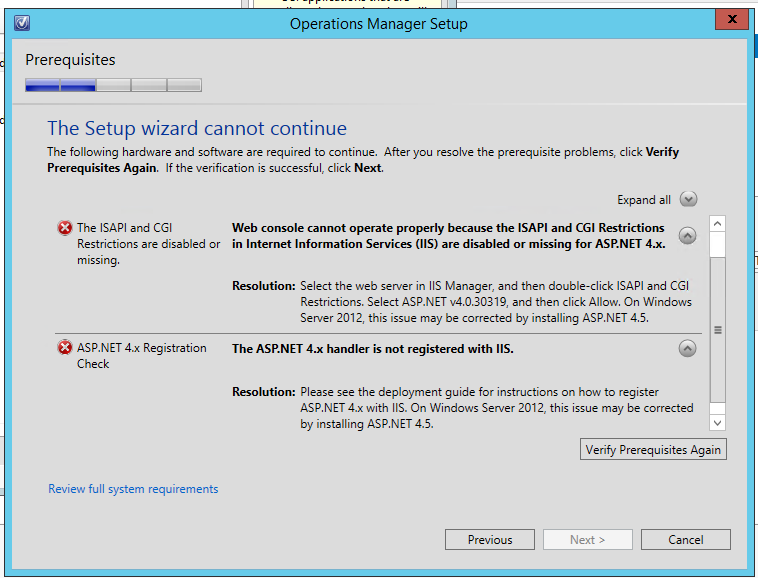
Task: Collapse the ASP.NET 4.x handler details
Action: point(687,348)
